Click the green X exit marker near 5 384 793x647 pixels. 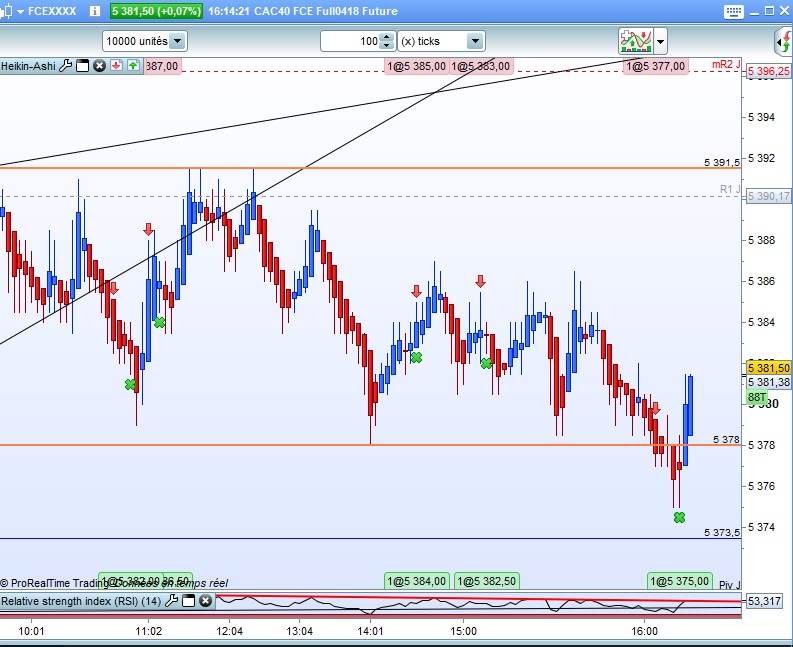click(x=159, y=322)
